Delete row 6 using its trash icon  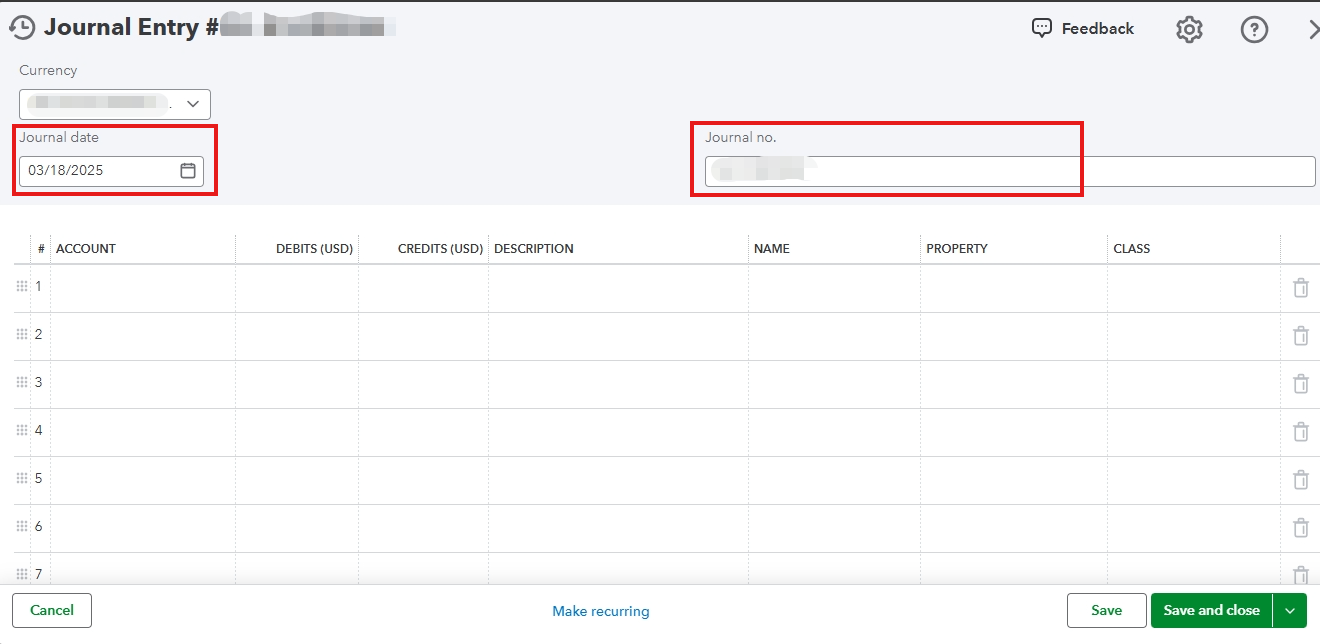pyautogui.click(x=1301, y=527)
